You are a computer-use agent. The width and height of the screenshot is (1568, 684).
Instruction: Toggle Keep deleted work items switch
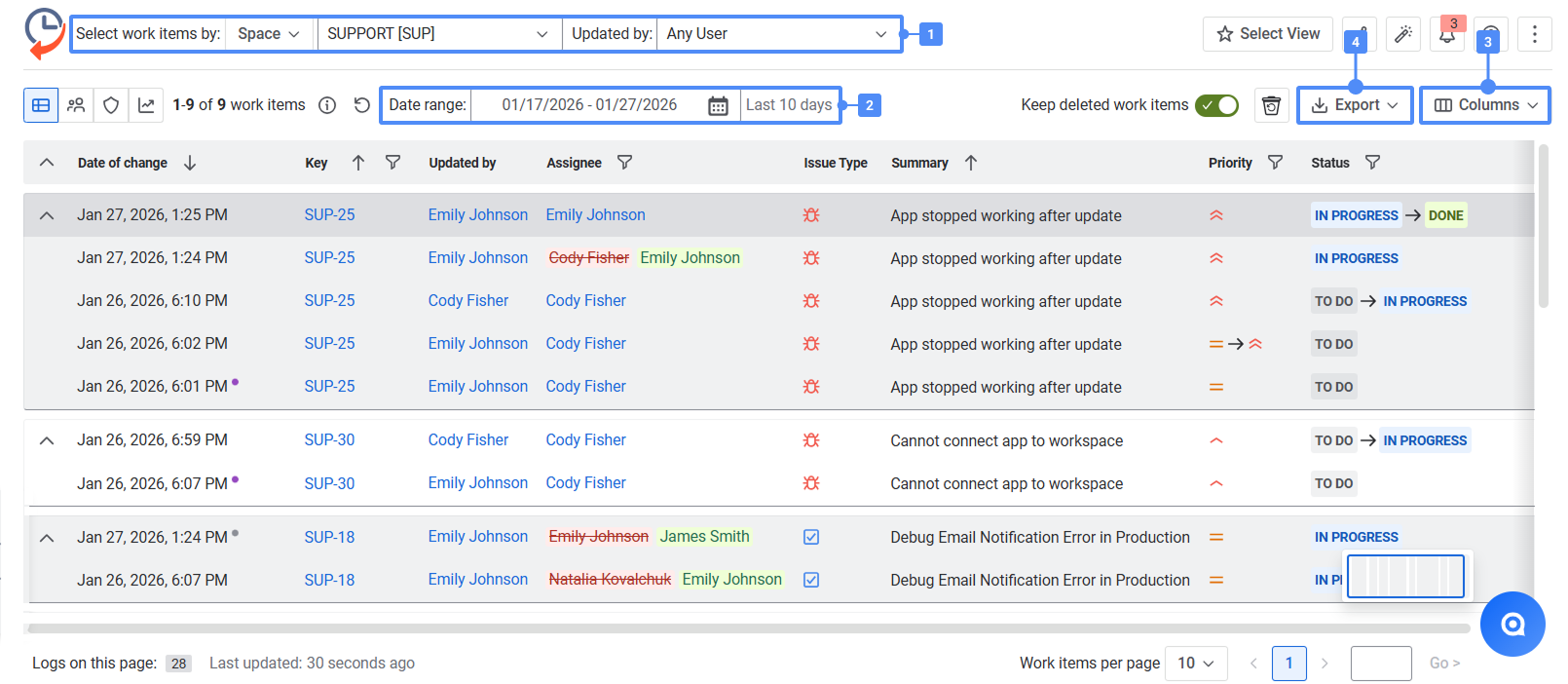1217,105
